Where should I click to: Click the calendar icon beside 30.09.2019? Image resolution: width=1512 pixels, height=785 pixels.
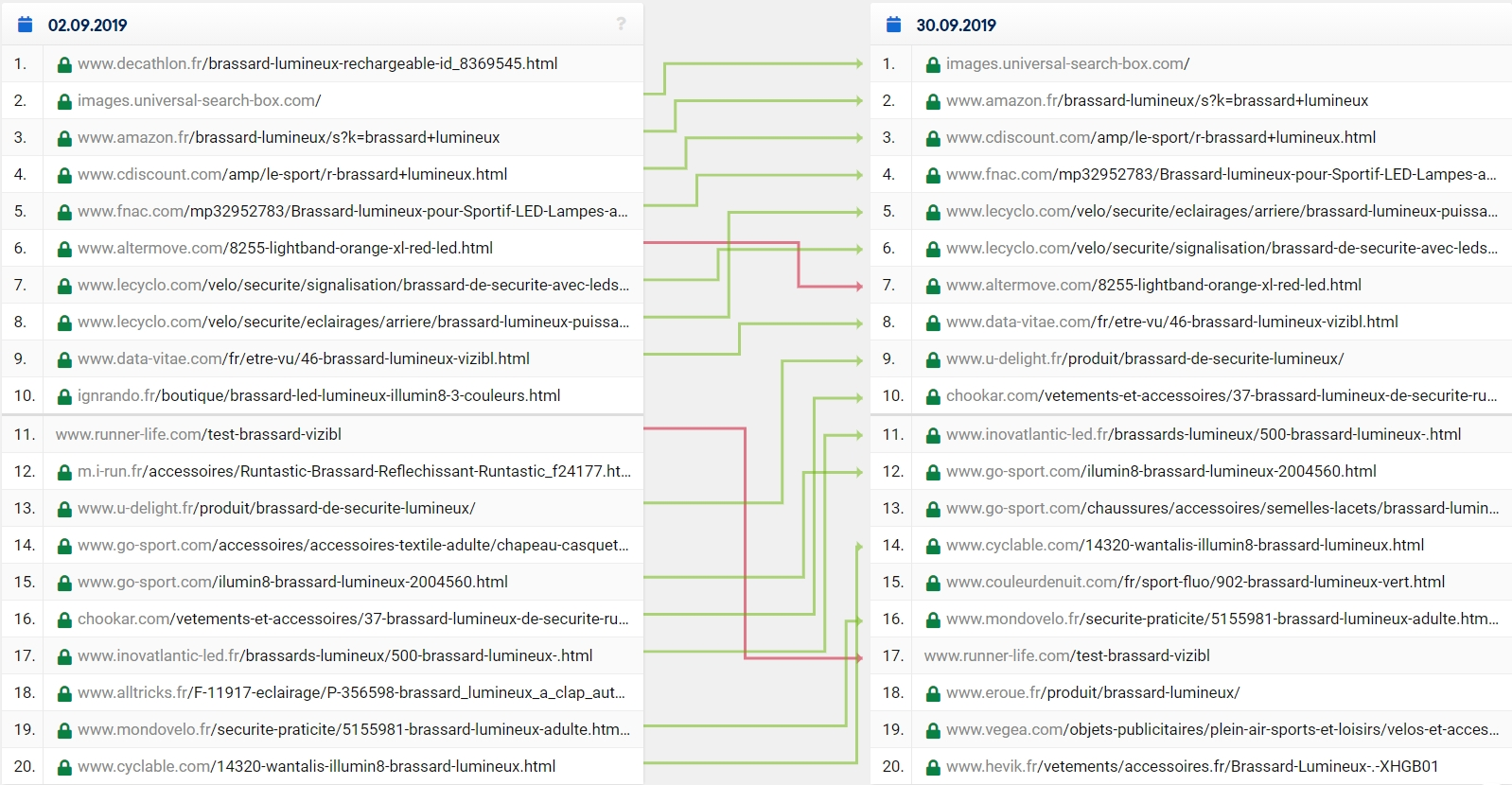pos(893,25)
